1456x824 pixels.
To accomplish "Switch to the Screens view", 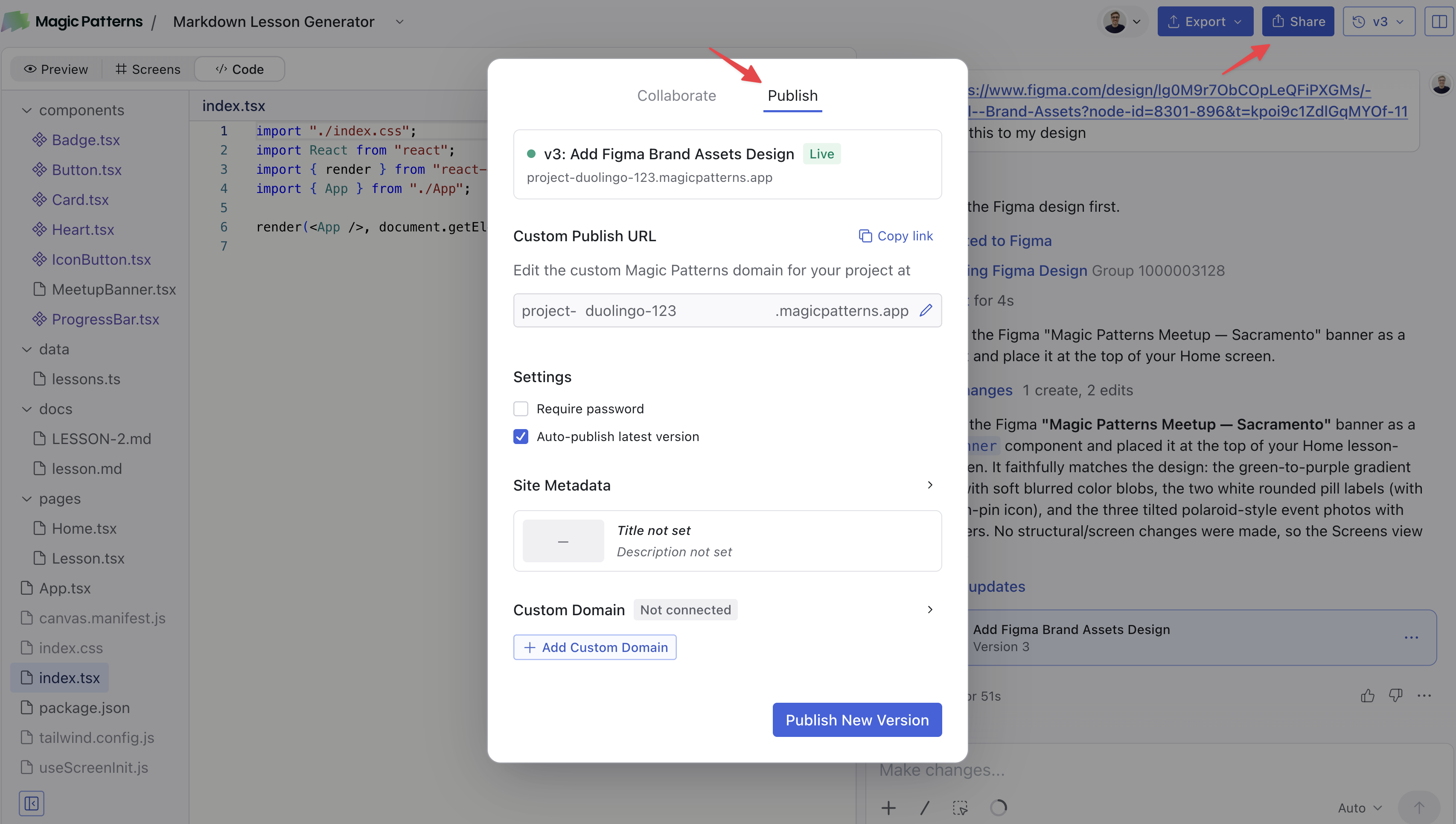I will tap(148, 69).
